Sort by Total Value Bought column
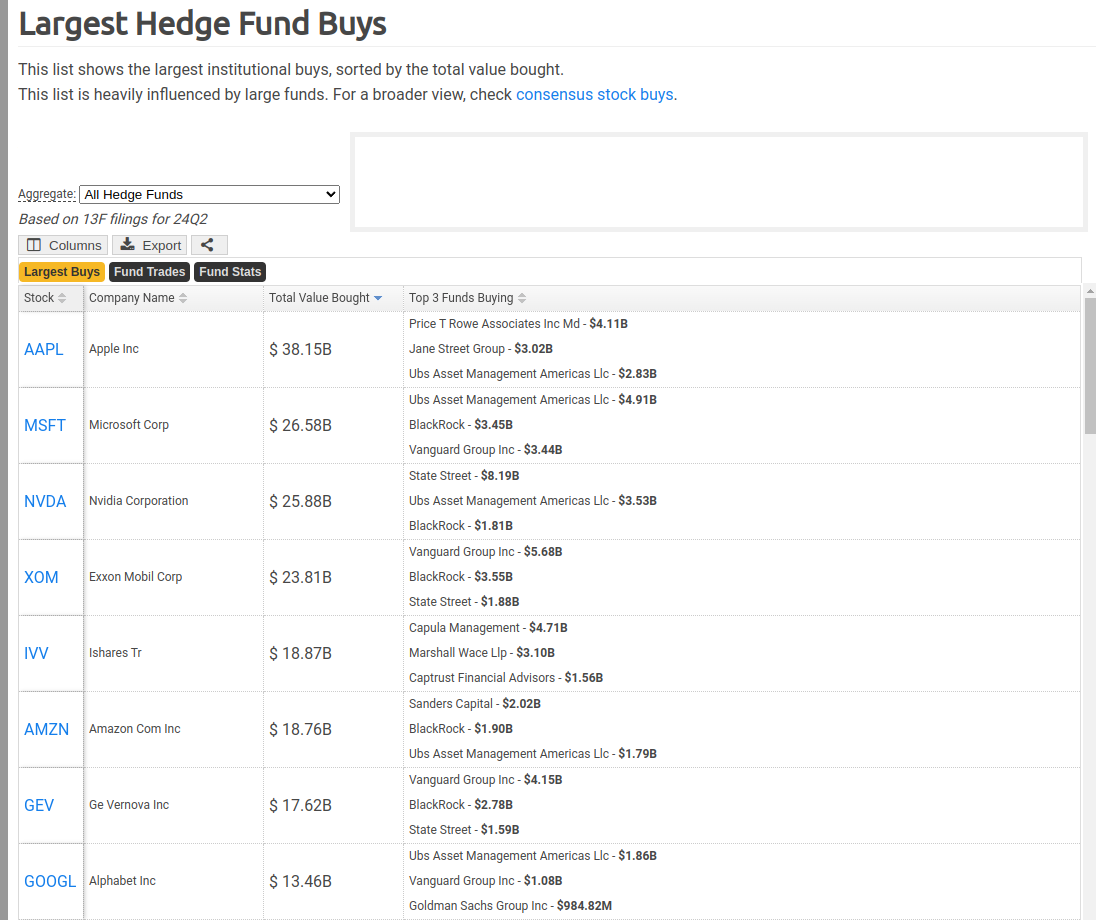The image size is (1096, 920). 333,298
